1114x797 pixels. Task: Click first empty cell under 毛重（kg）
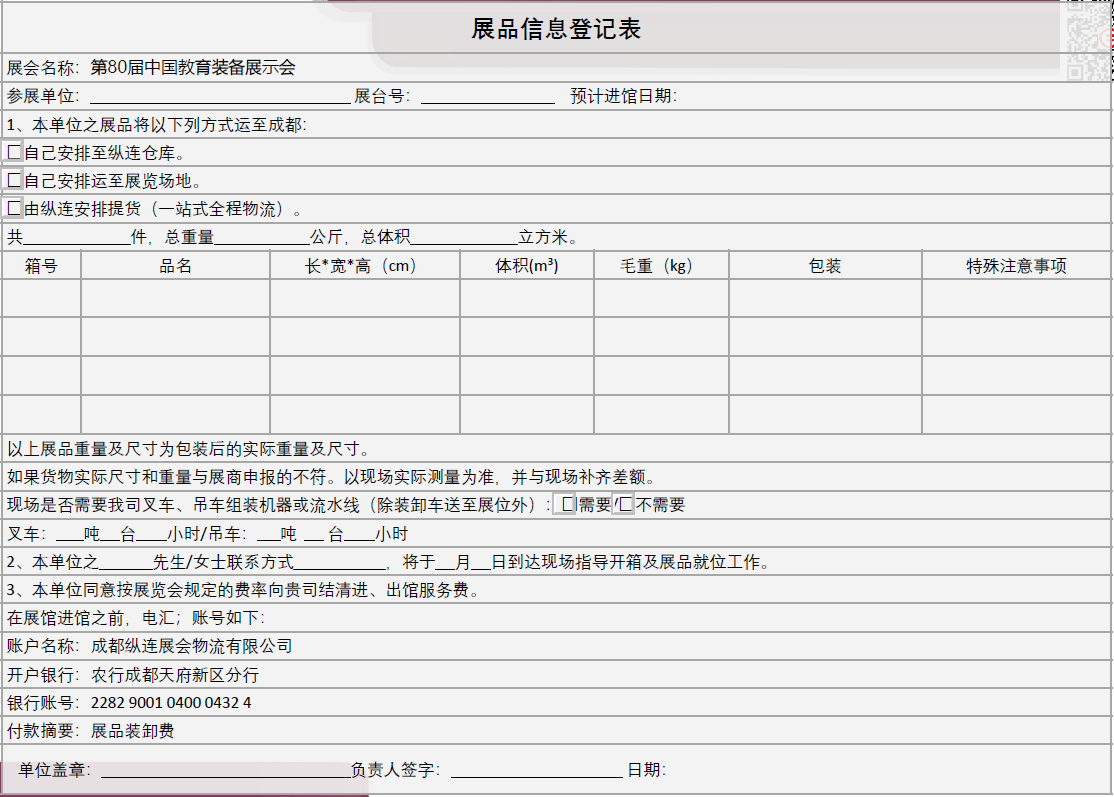point(661,298)
